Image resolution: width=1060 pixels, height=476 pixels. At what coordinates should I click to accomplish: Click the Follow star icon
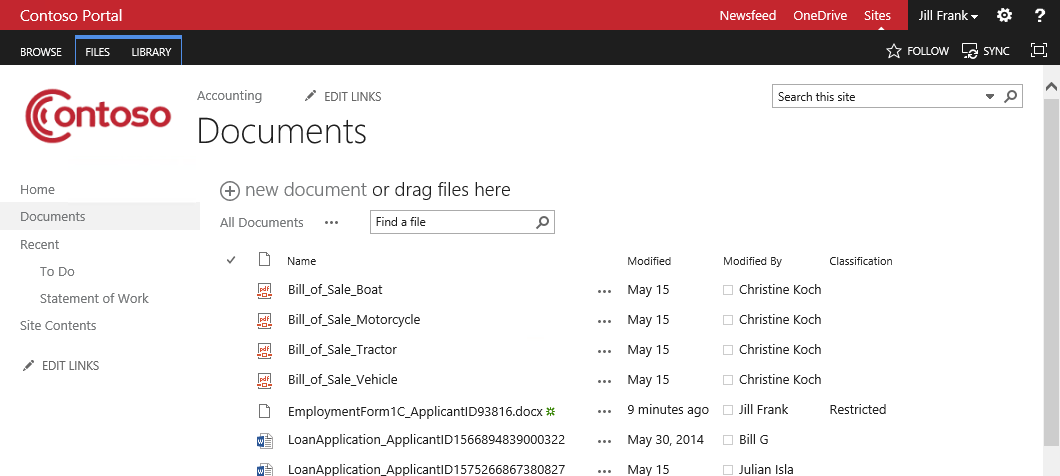[894, 51]
